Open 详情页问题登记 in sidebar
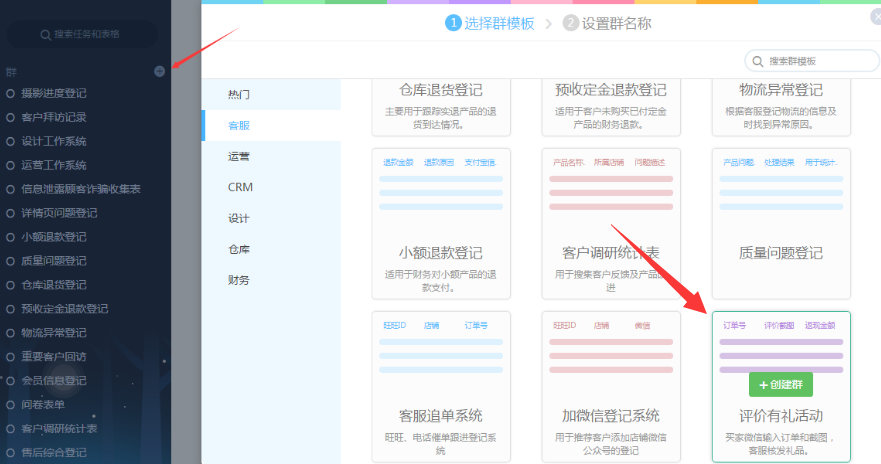 [60, 213]
